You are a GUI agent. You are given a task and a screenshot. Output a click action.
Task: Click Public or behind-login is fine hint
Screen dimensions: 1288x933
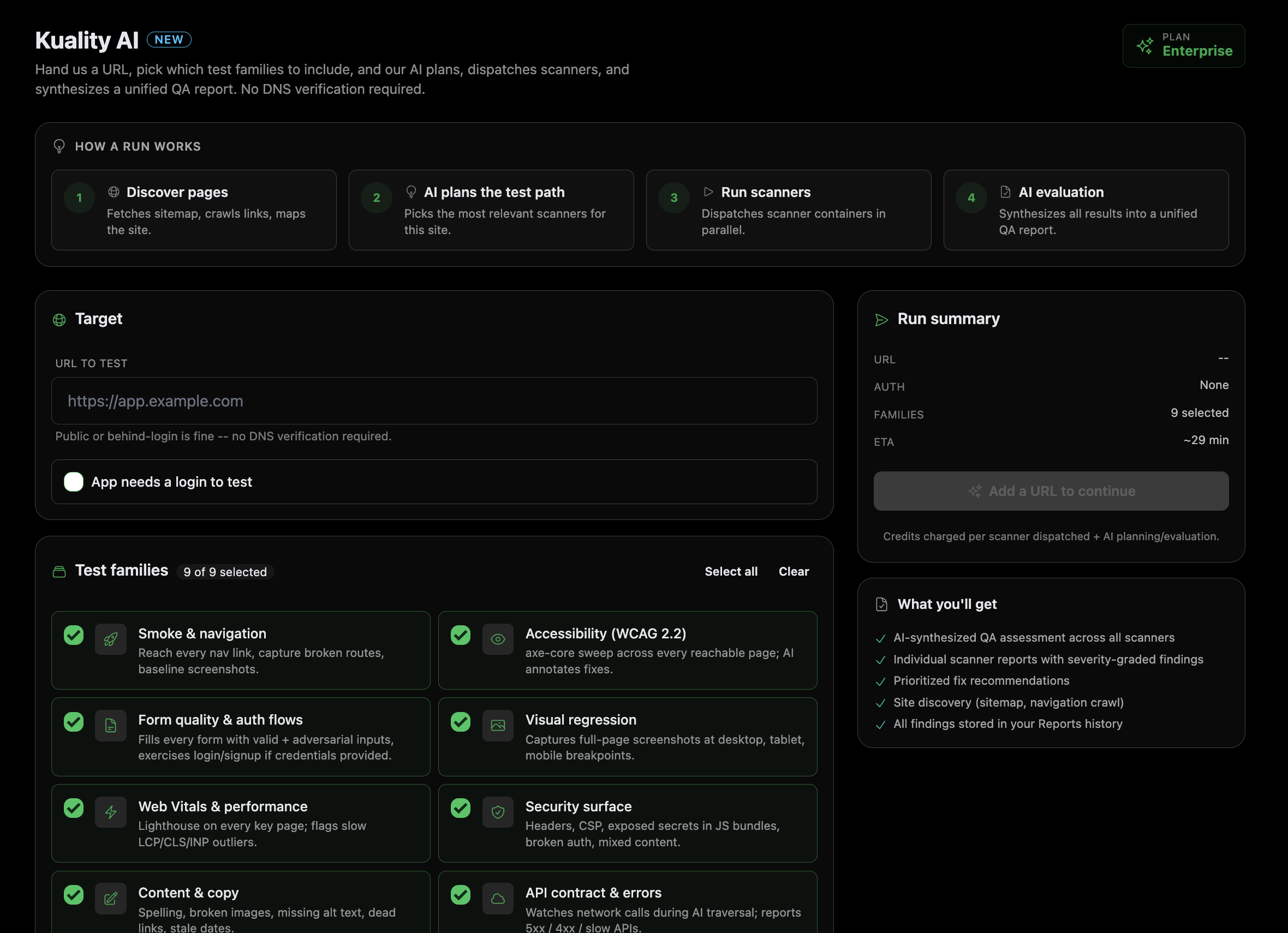[223, 436]
